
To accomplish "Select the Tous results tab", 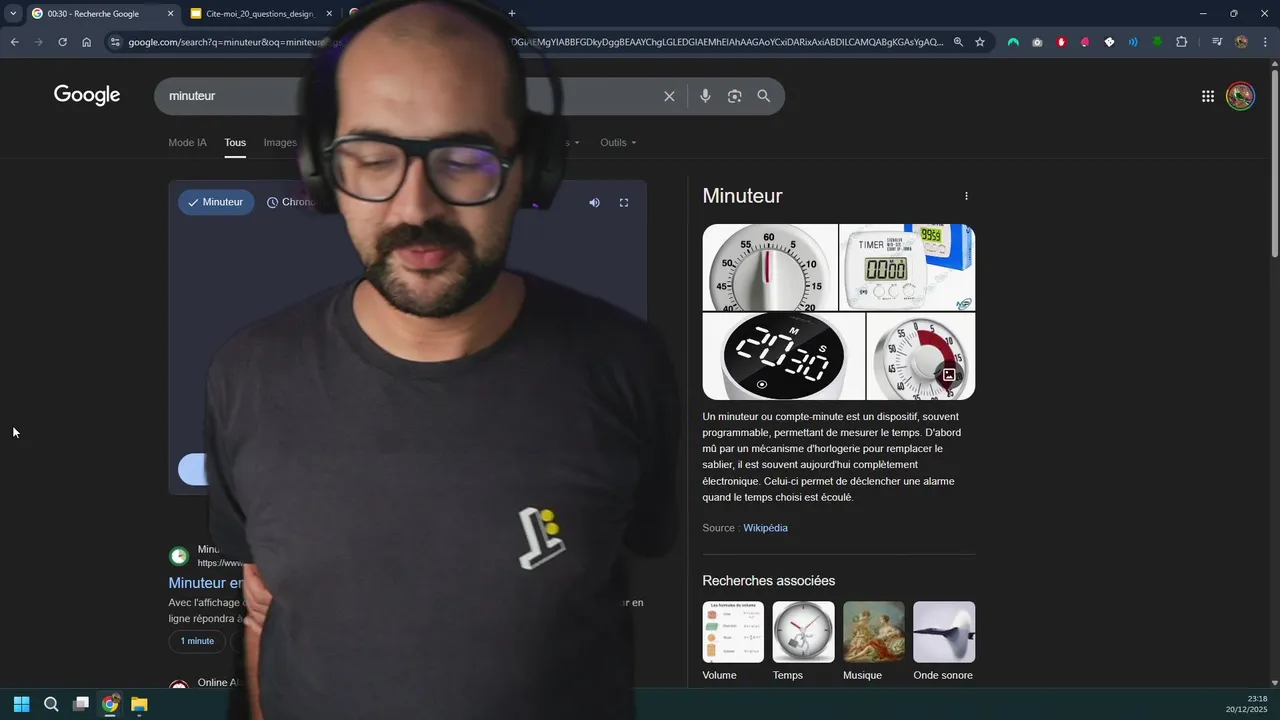I will pyautogui.click(x=235, y=143).
